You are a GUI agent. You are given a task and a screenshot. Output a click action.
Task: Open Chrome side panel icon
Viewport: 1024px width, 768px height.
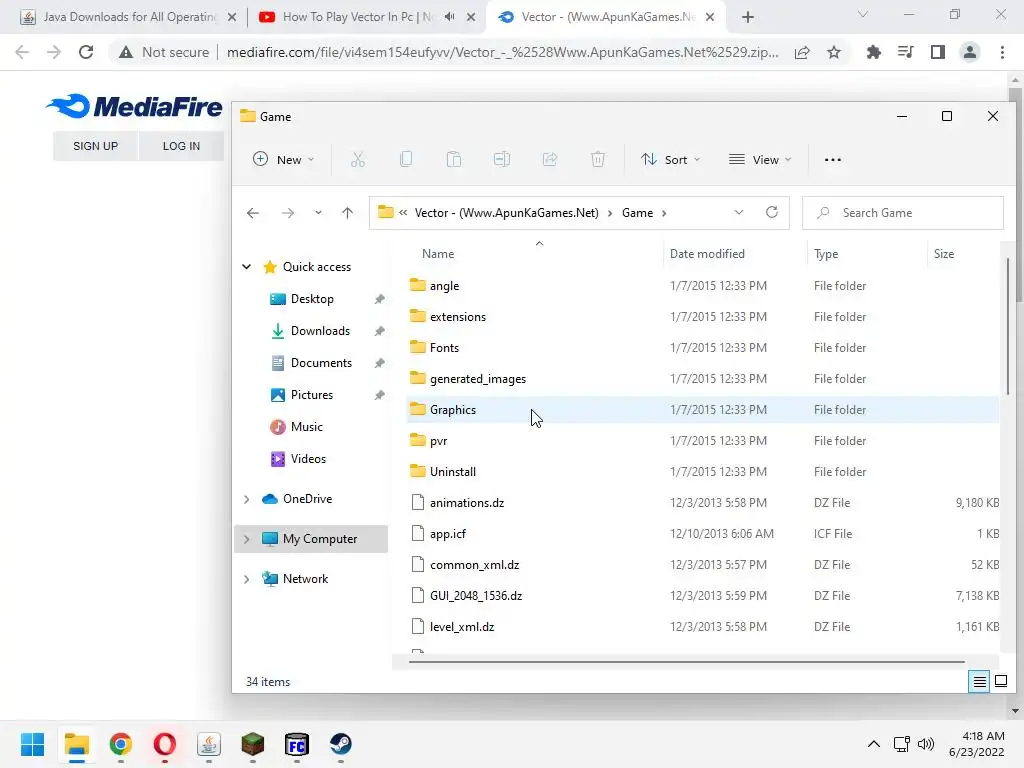point(938,52)
